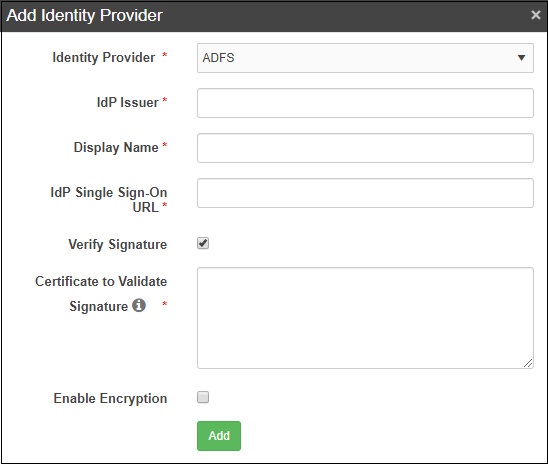The height and width of the screenshot is (464, 548).
Task: Open the Identity Provider ADFS combo box
Action: click(365, 58)
